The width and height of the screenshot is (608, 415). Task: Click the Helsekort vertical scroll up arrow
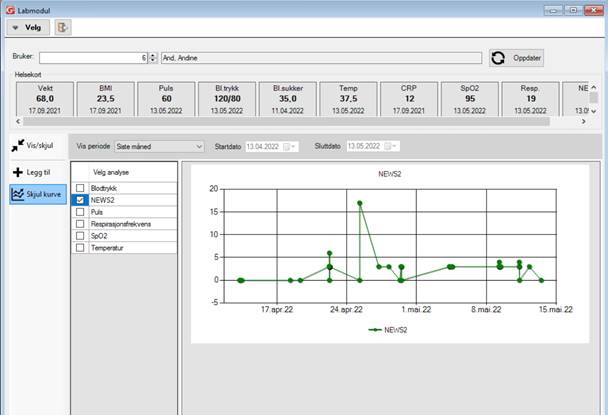pyautogui.click(x=594, y=88)
